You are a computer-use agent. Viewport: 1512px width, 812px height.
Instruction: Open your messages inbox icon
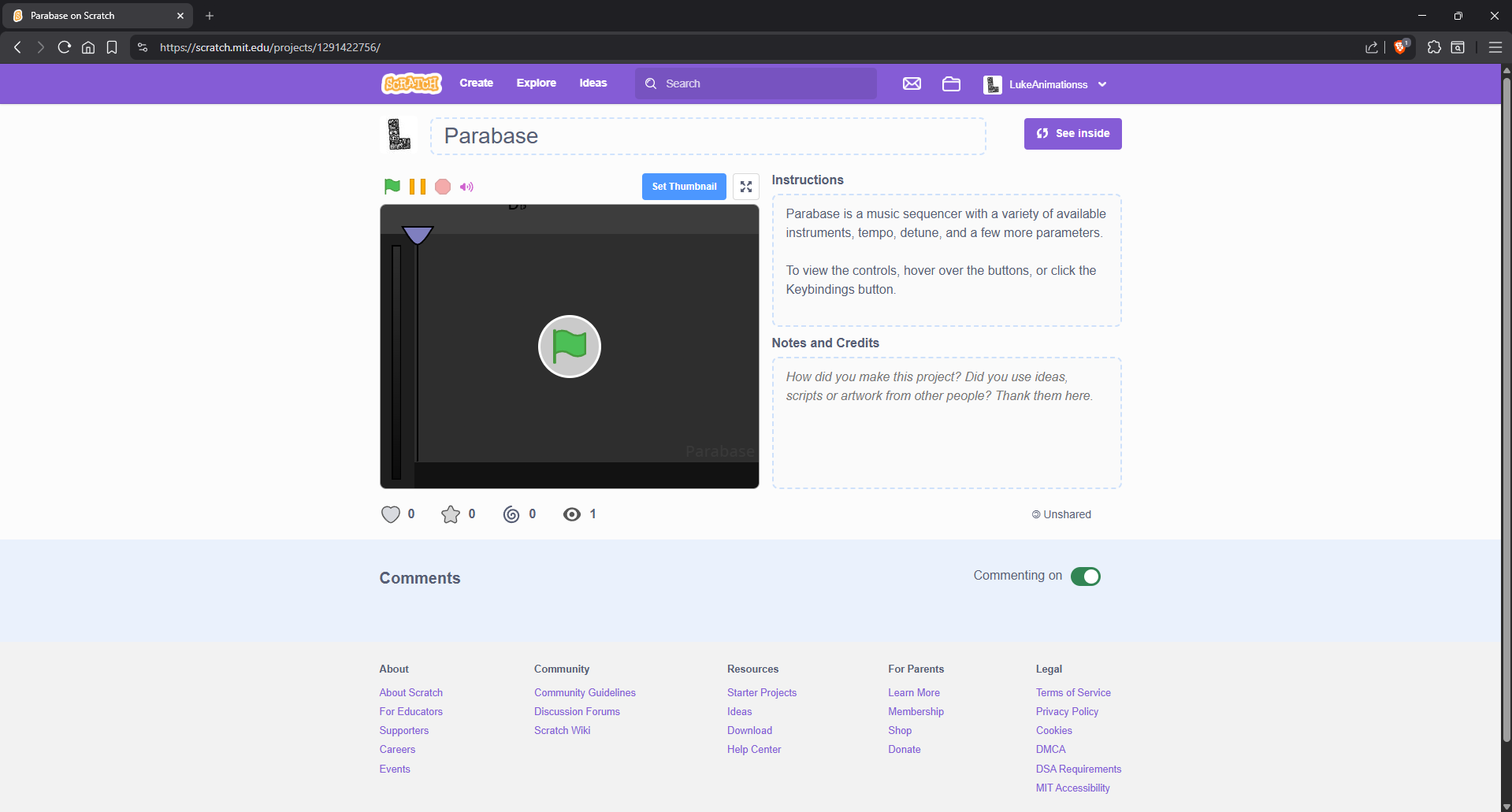point(911,83)
